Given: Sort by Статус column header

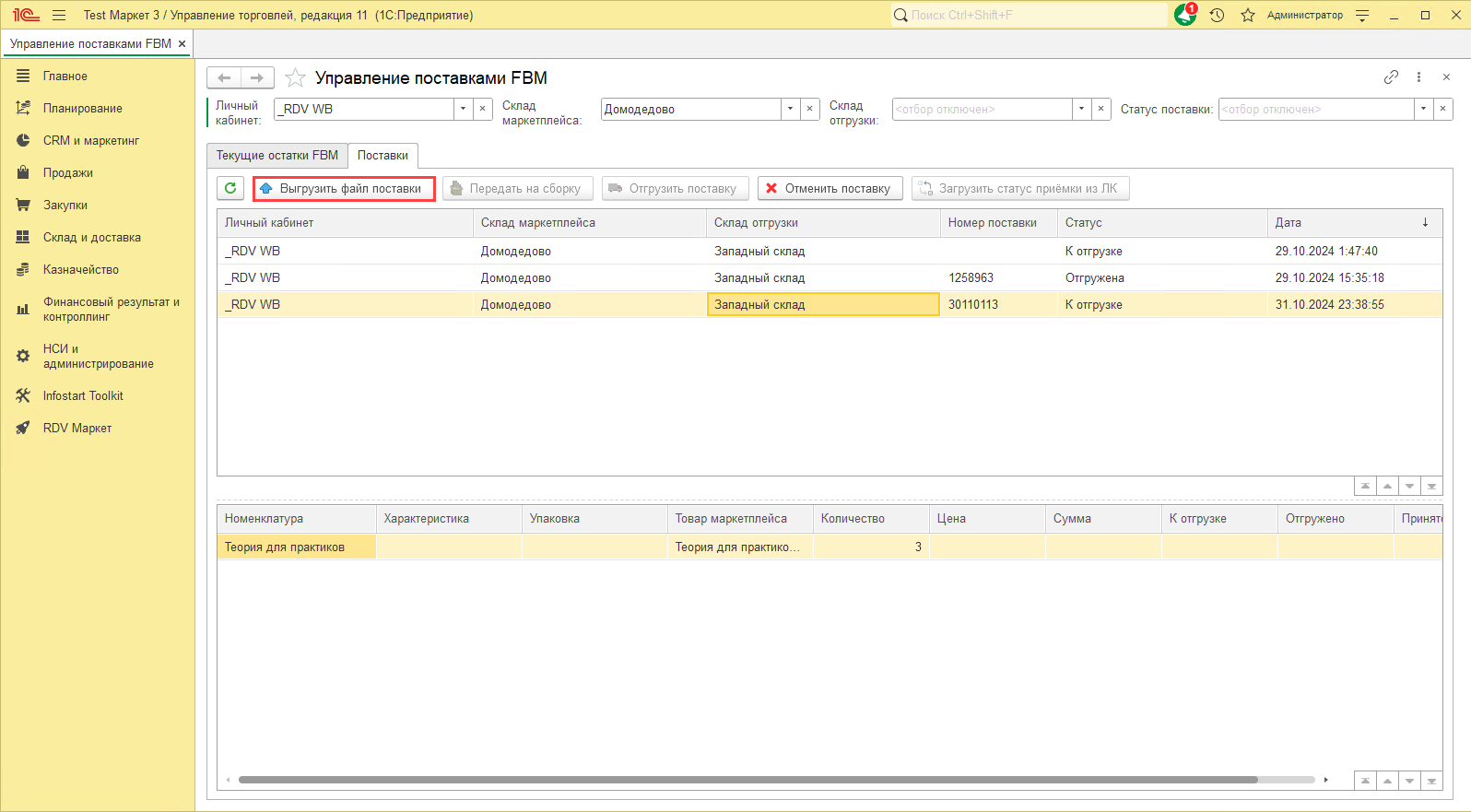Looking at the screenshot, I should point(1162,223).
